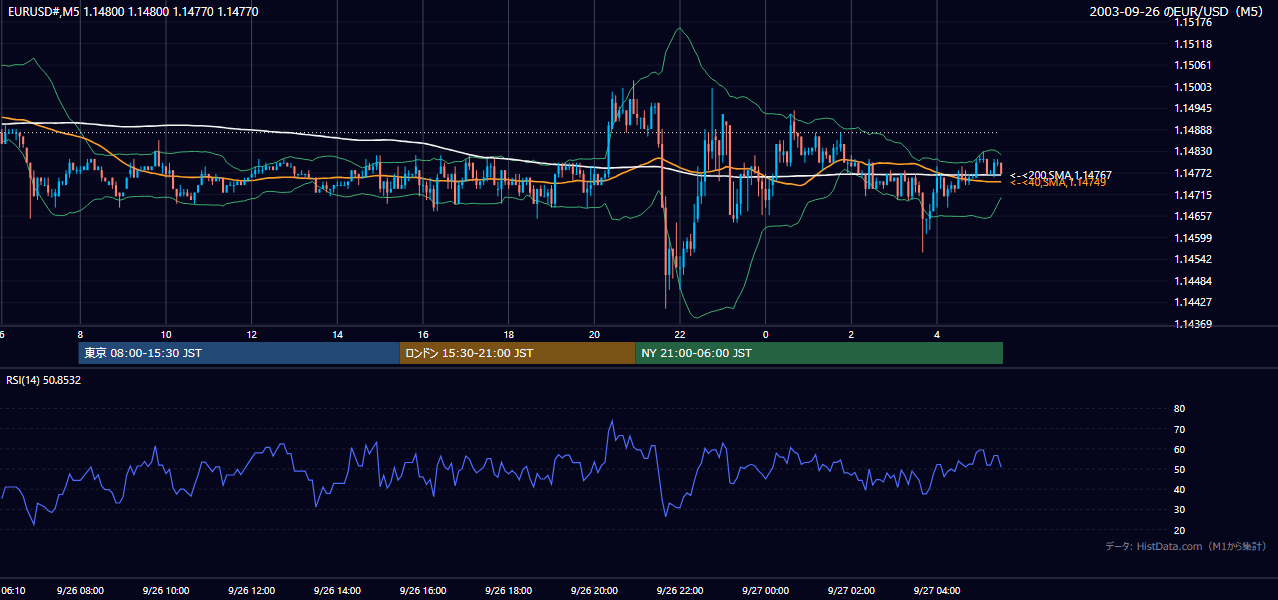1278x600 pixels.
Task: Click hour 18 on the price chart axis
Action: coord(509,334)
